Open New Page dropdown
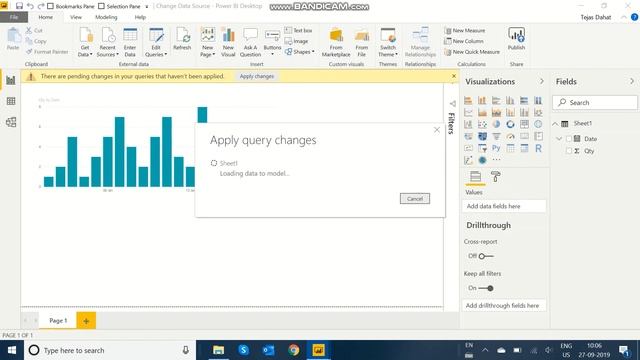 [208, 42]
